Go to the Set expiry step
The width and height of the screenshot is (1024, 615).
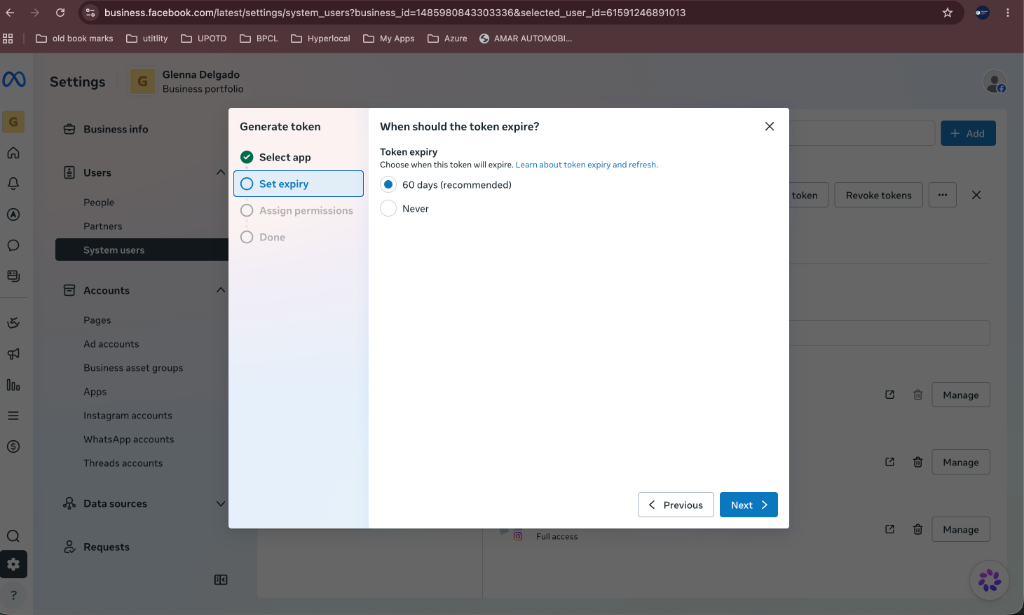pos(298,183)
